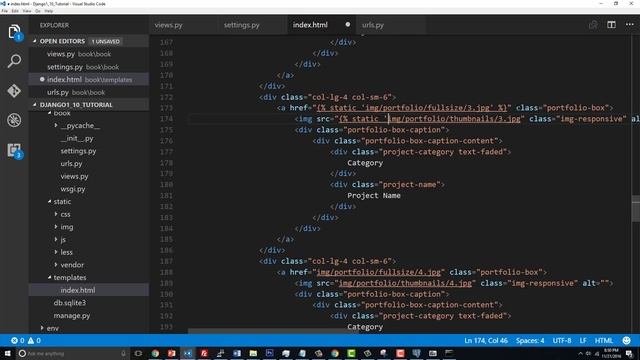Screen dimensions: 640x360
Task: Click the Cortana microphone icon
Action: (x=123, y=353)
